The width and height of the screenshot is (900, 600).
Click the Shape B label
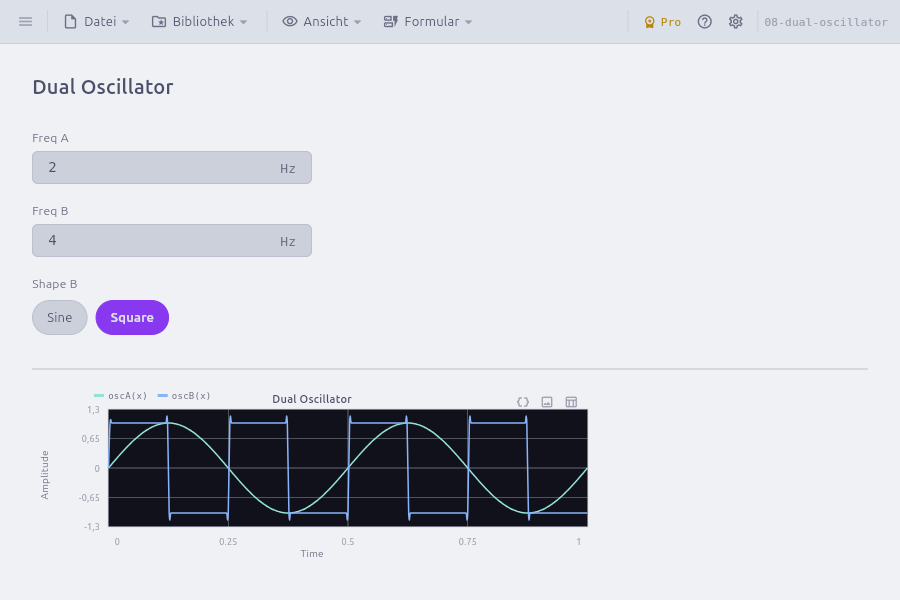(55, 284)
